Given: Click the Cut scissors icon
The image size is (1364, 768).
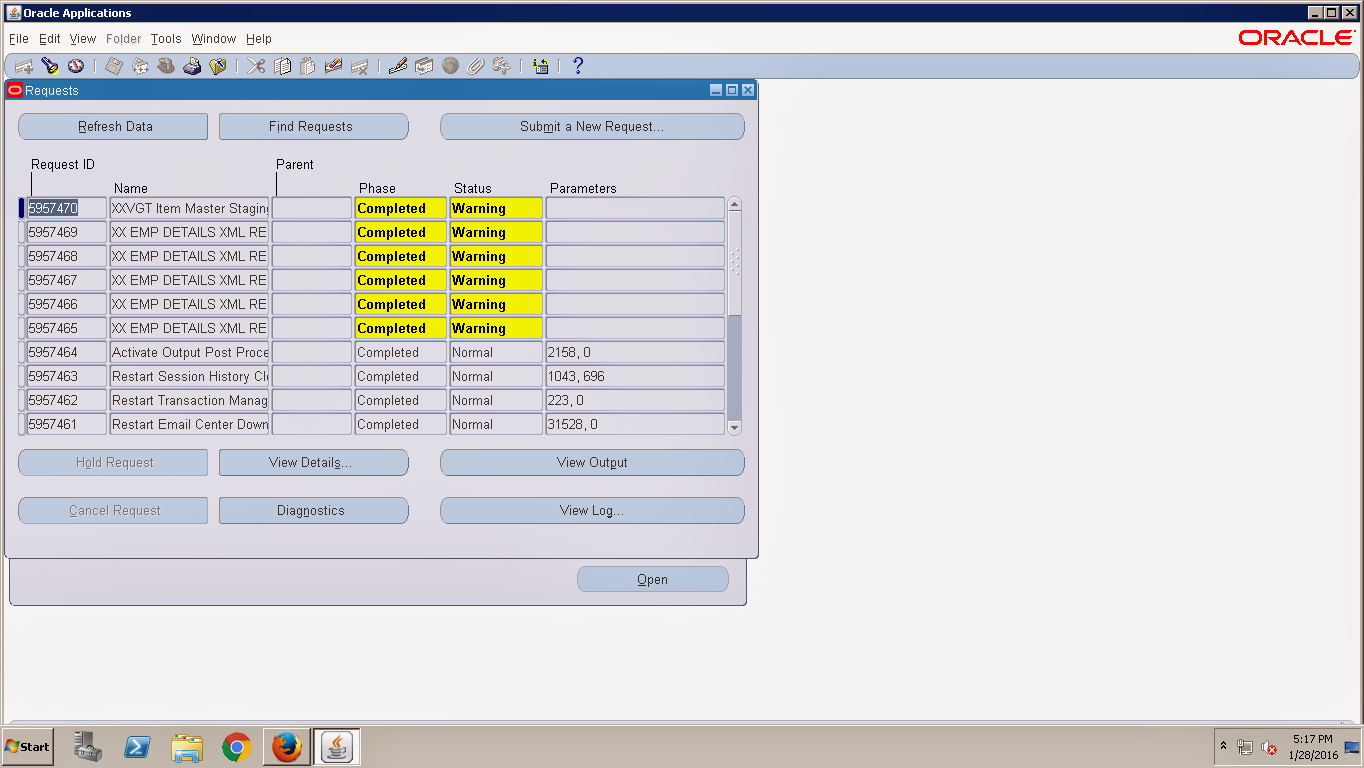Looking at the screenshot, I should tap(256, 66).
